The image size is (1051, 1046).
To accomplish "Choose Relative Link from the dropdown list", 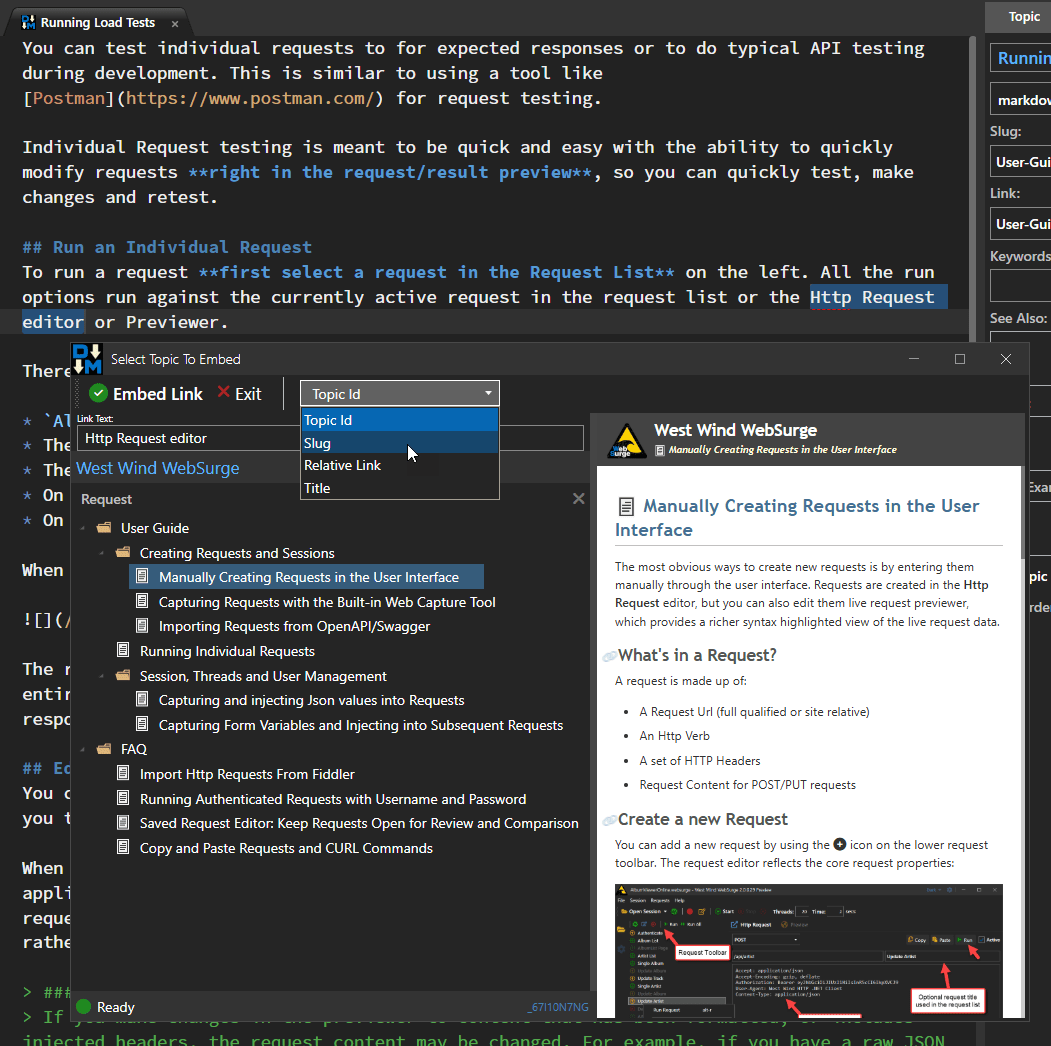I will coord(399,465).
